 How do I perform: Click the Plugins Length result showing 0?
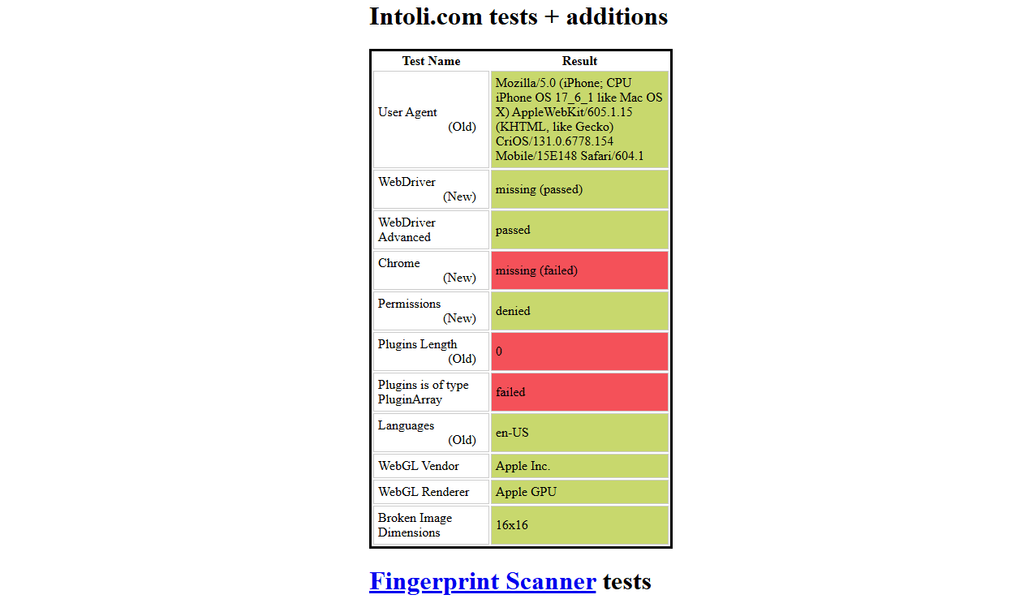point(579,351)
